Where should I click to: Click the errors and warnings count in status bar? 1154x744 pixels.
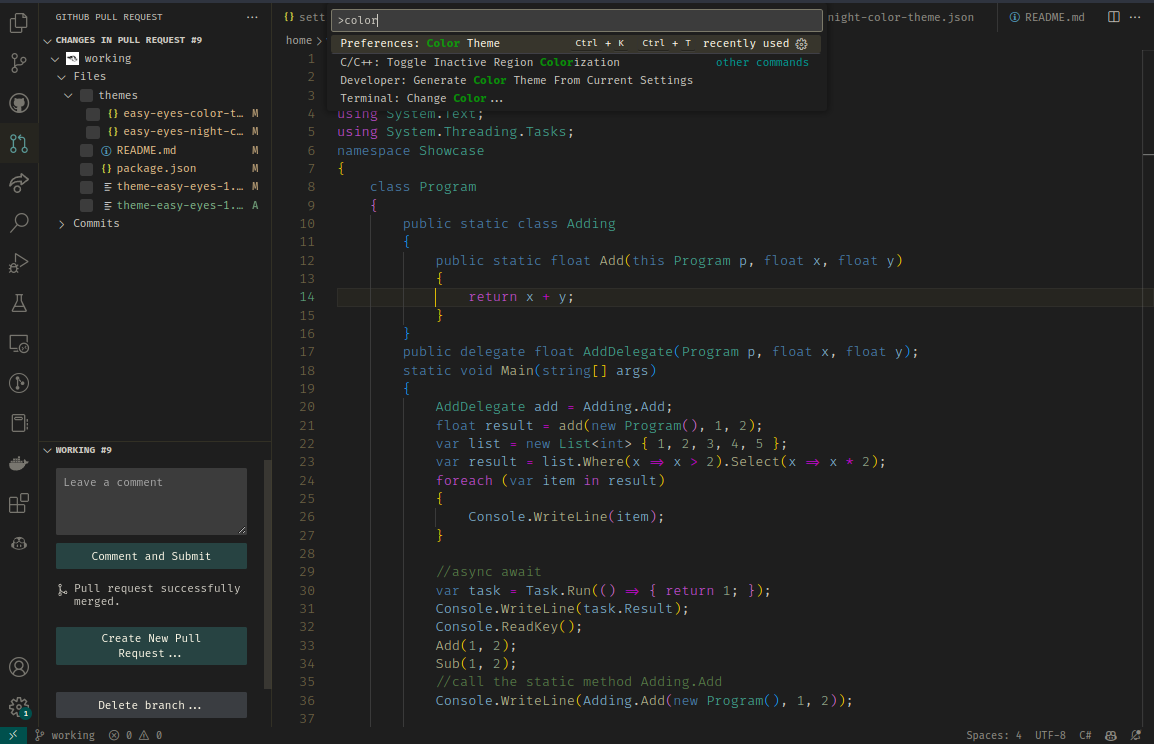click(x=135, y=735)
